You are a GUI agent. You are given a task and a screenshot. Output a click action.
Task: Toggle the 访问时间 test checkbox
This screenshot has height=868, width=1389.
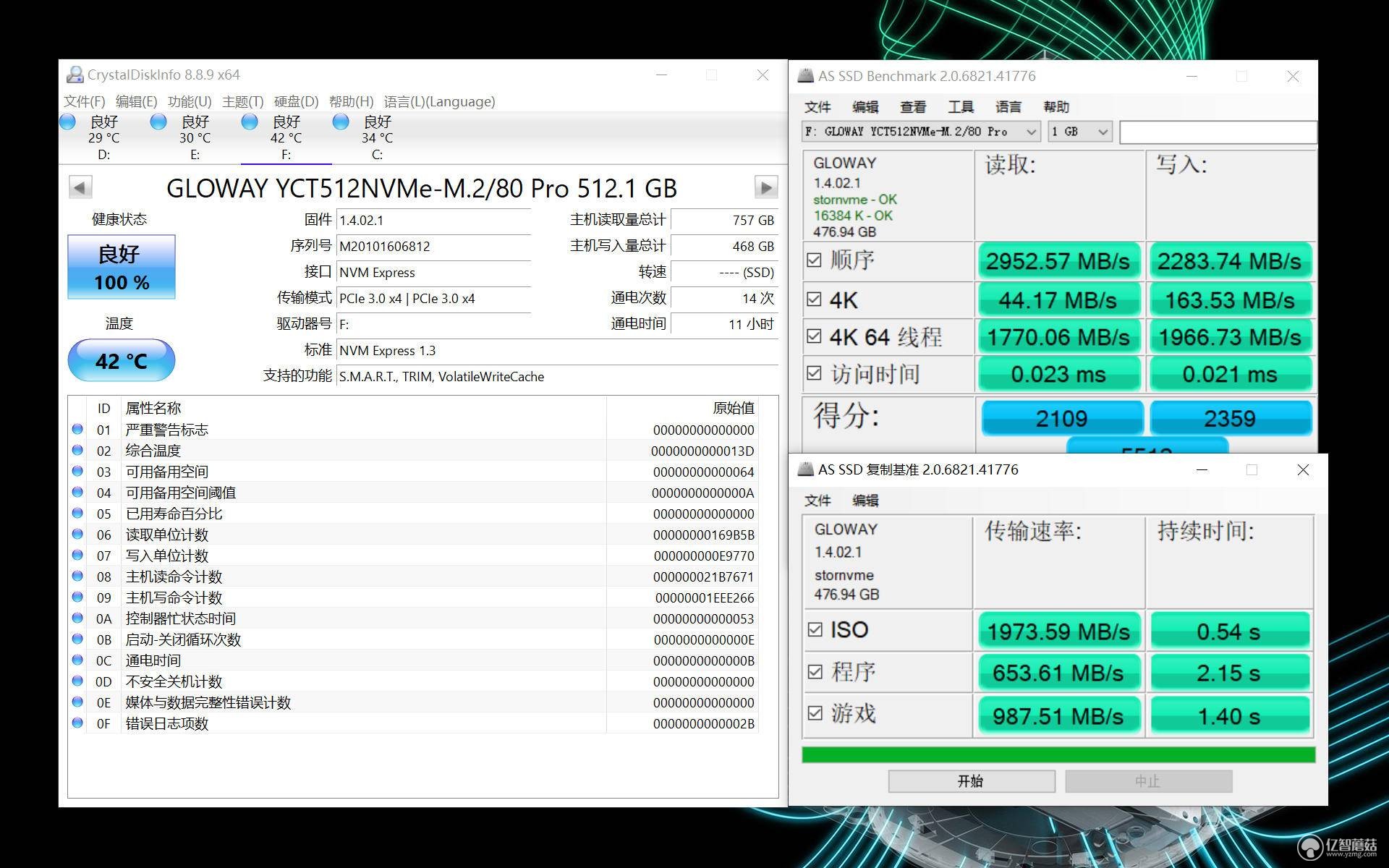[x=814, y=373]
